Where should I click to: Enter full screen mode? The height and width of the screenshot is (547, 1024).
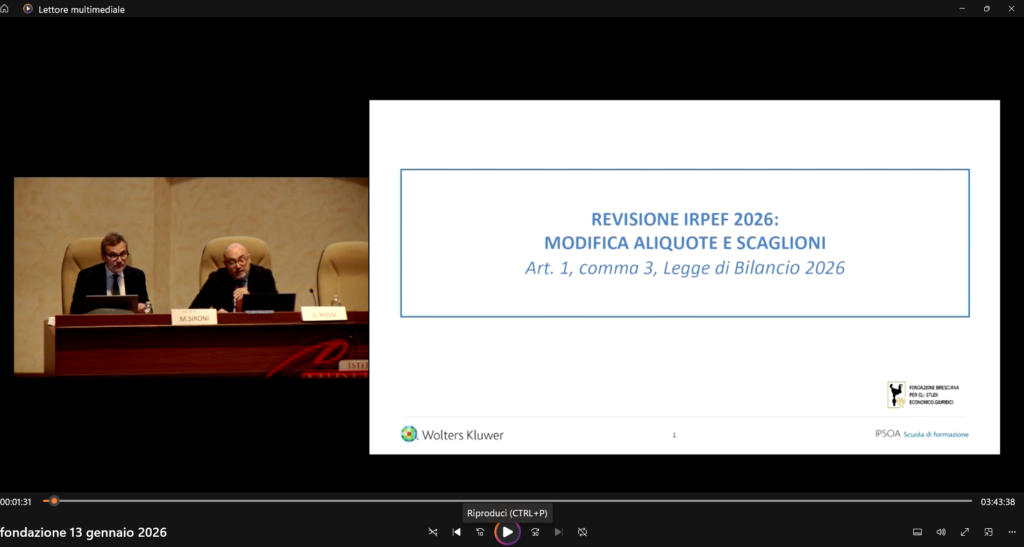click(x=965, y=532)
